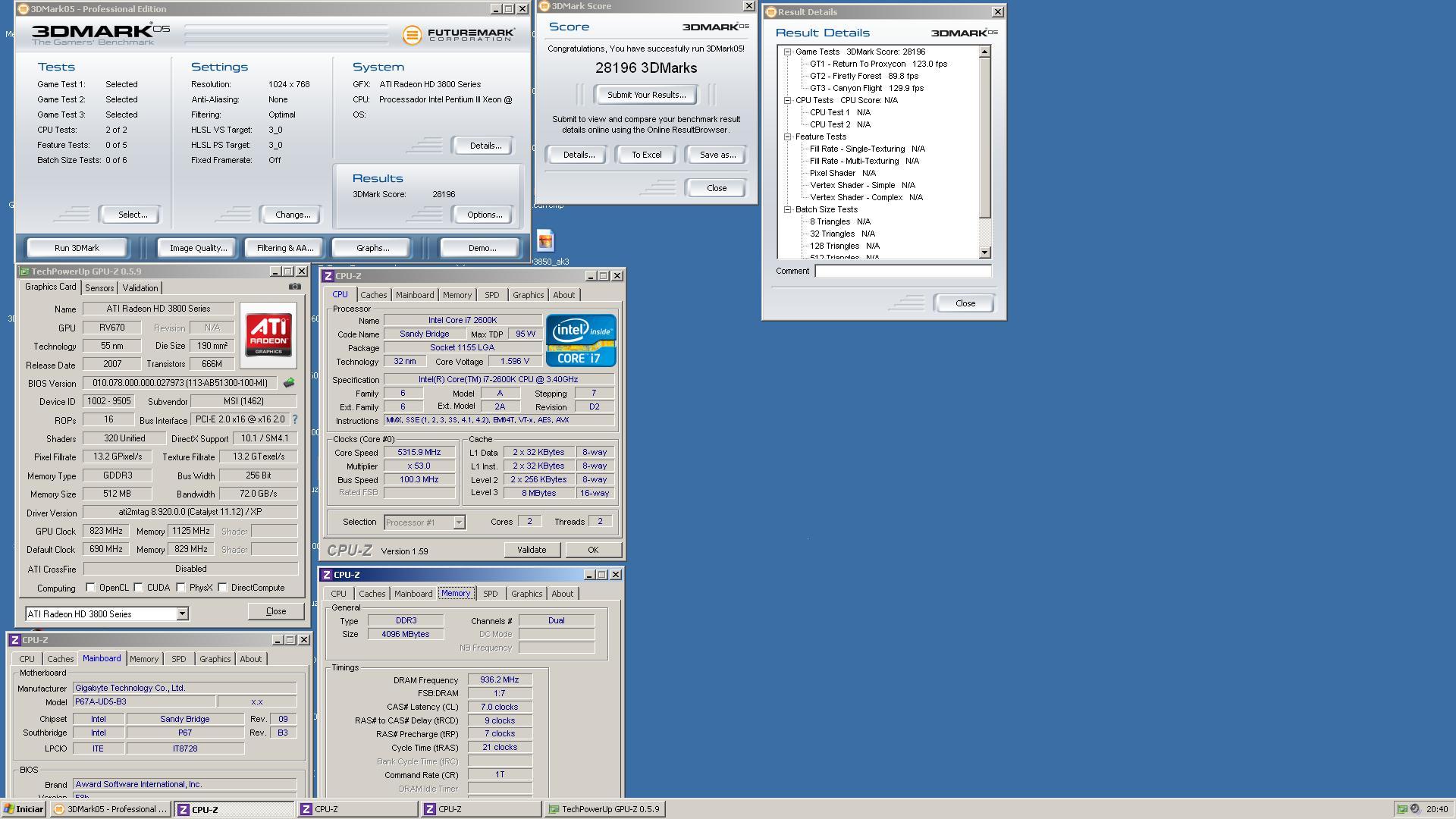Enable the PhysX checkbox in GPU-Z
1456x819 pixels.
[180, 588]
